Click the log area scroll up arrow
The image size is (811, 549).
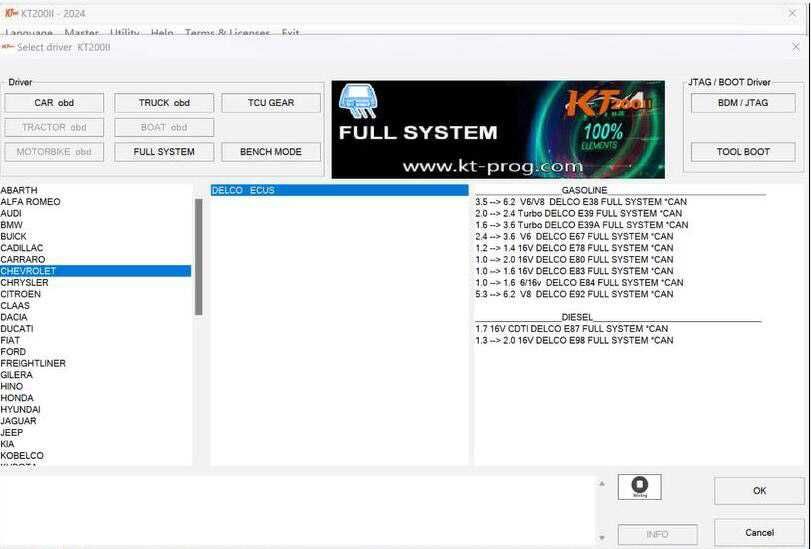point(602,484)
